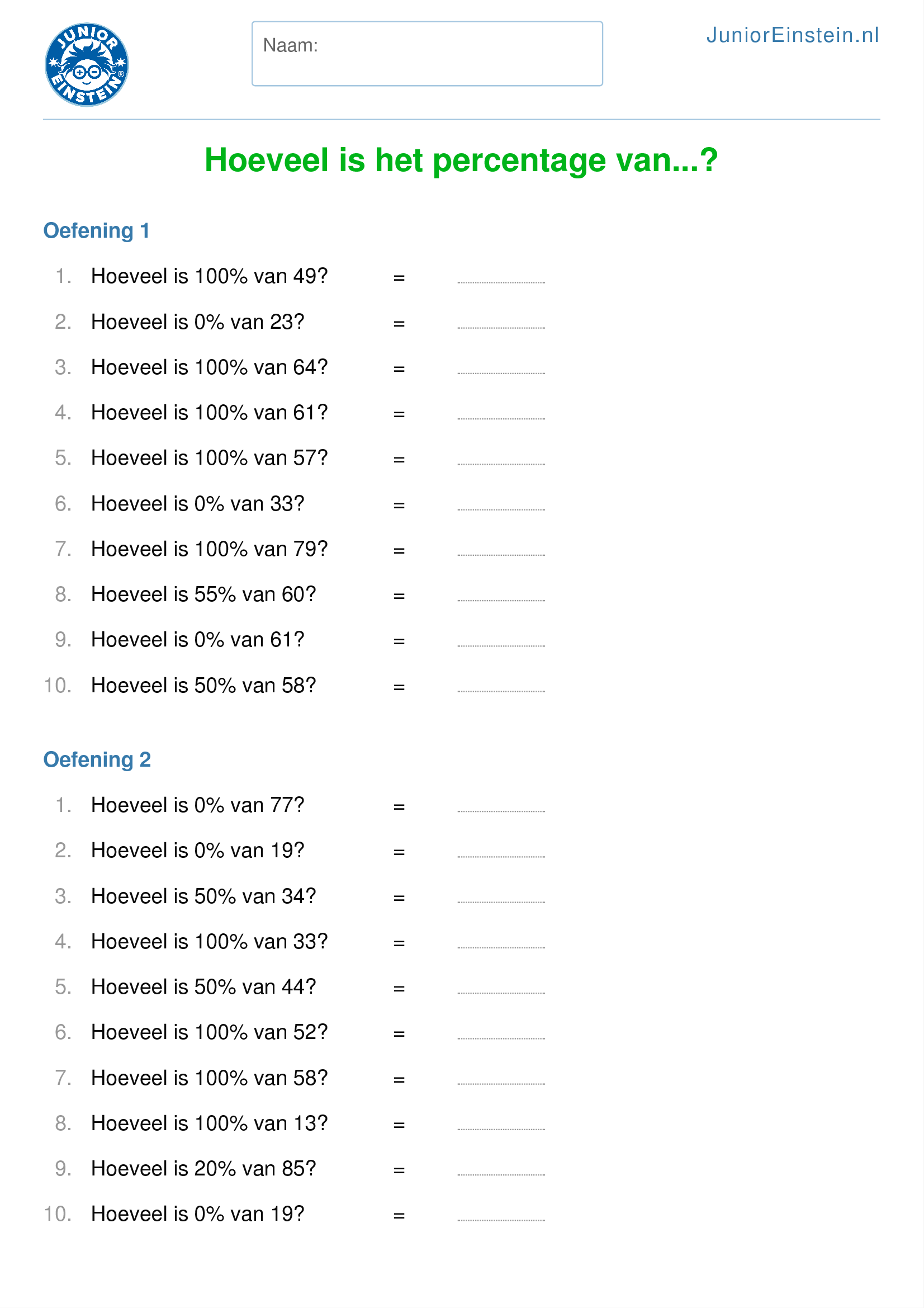Select the Oefening 1 heading
Image resolution: width=924 pixels, height=1308 pixels.
(97, 231)
